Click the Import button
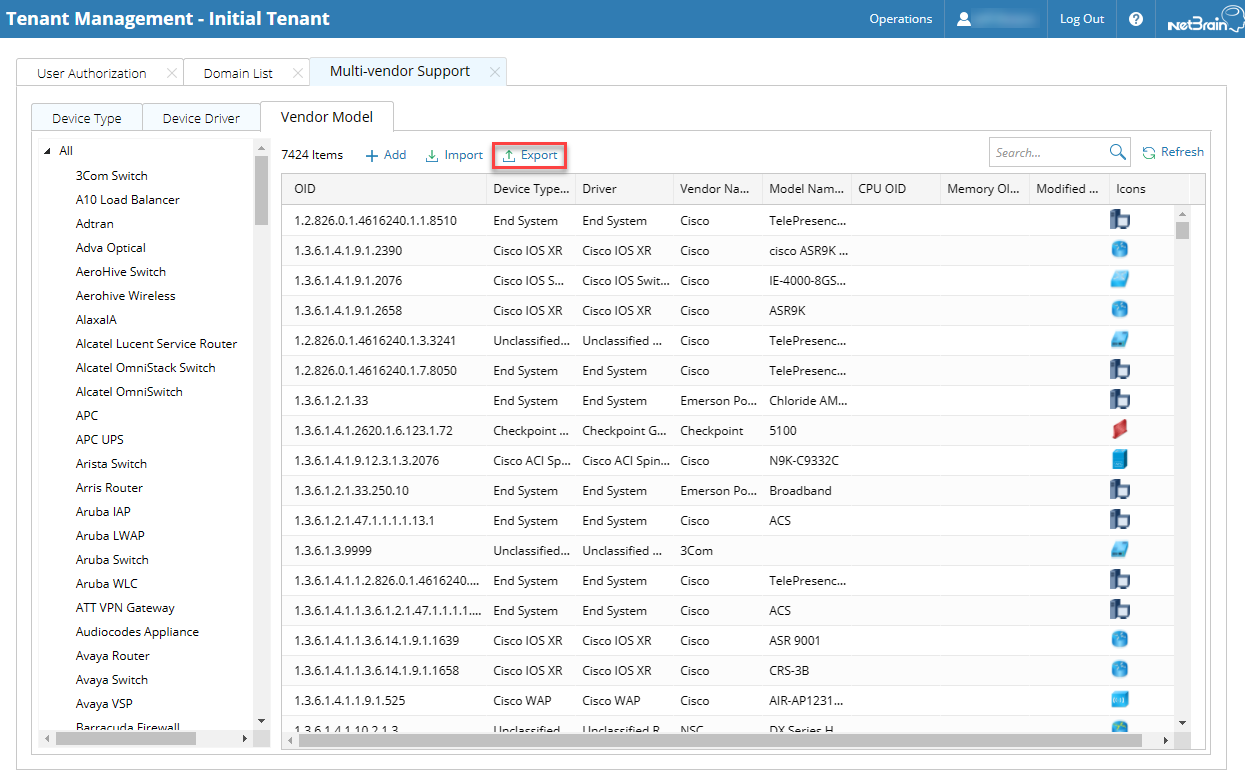The image size is (1245, 775). coord(454,155)
